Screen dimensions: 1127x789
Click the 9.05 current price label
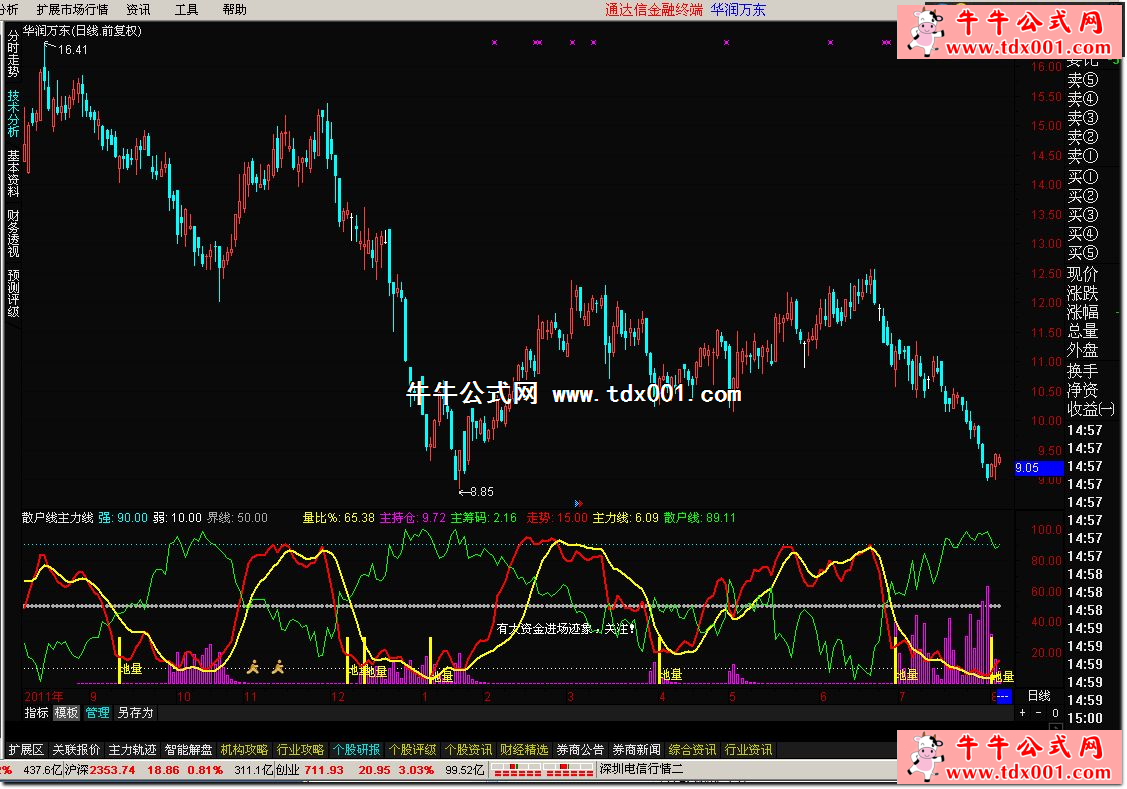coord(1038,468)
